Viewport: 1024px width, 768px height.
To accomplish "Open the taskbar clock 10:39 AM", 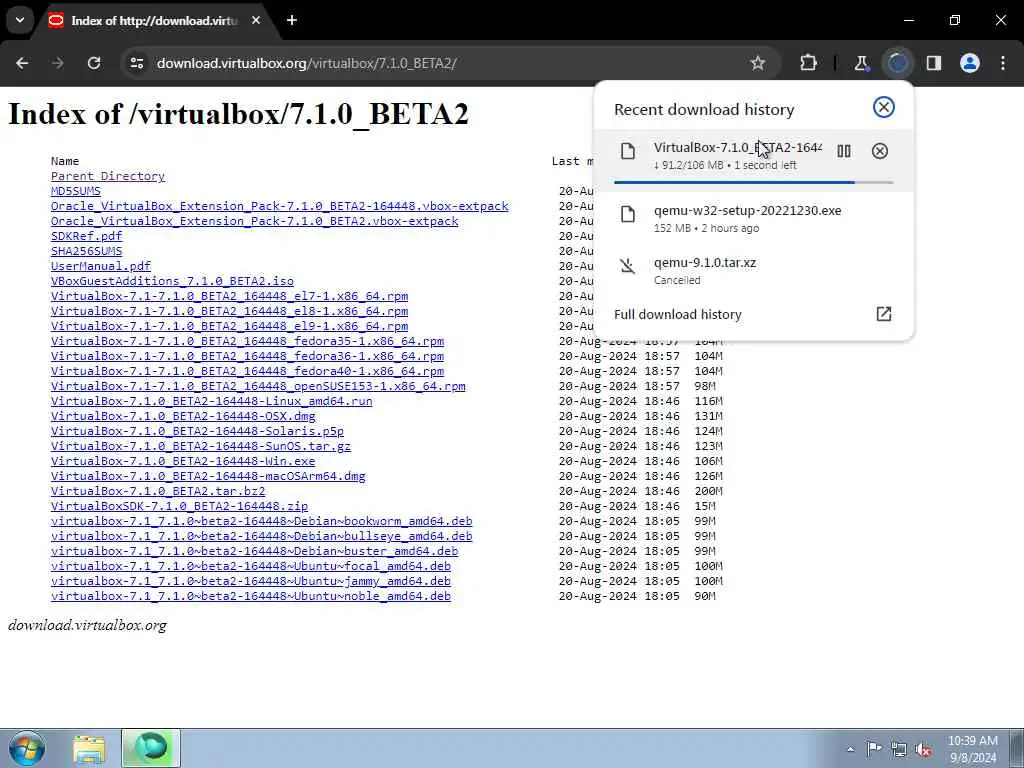I will click(x=972, y=749).
